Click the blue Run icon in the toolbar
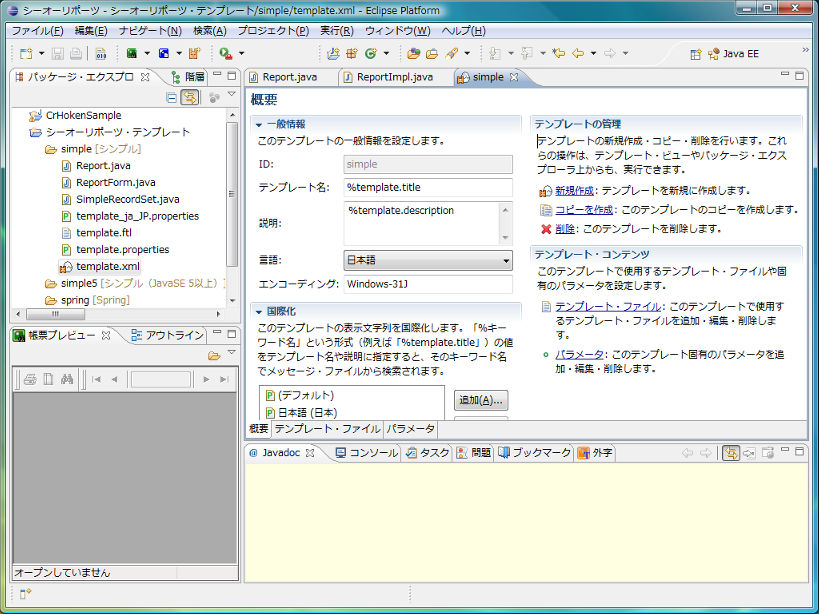 (x=164, y=53)
